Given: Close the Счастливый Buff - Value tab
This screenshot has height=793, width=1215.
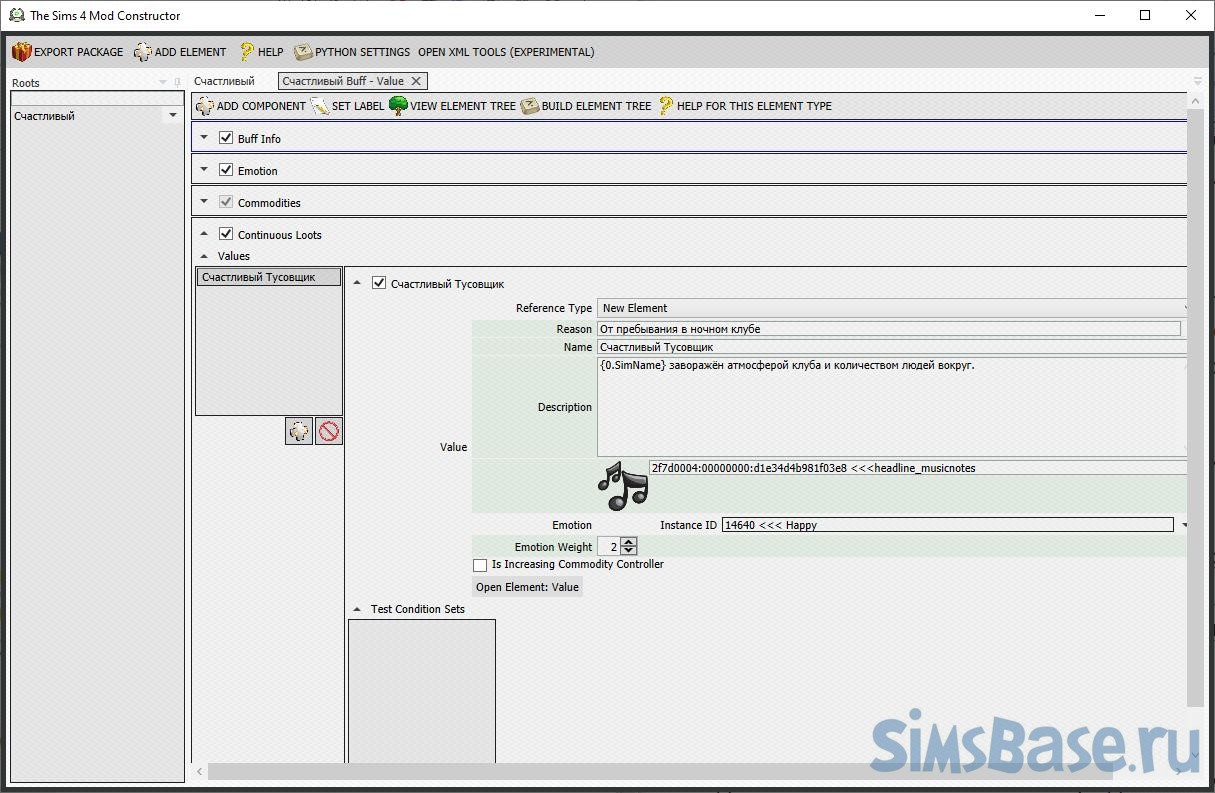Looking at the screenshot, I should click(417, 81).
